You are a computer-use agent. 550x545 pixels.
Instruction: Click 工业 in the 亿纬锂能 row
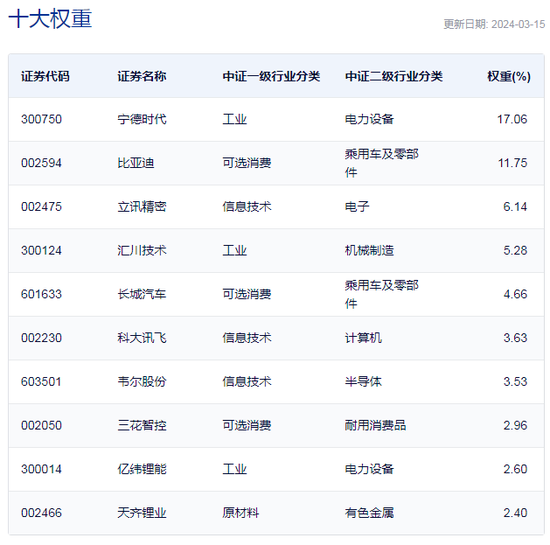point(234,469)
